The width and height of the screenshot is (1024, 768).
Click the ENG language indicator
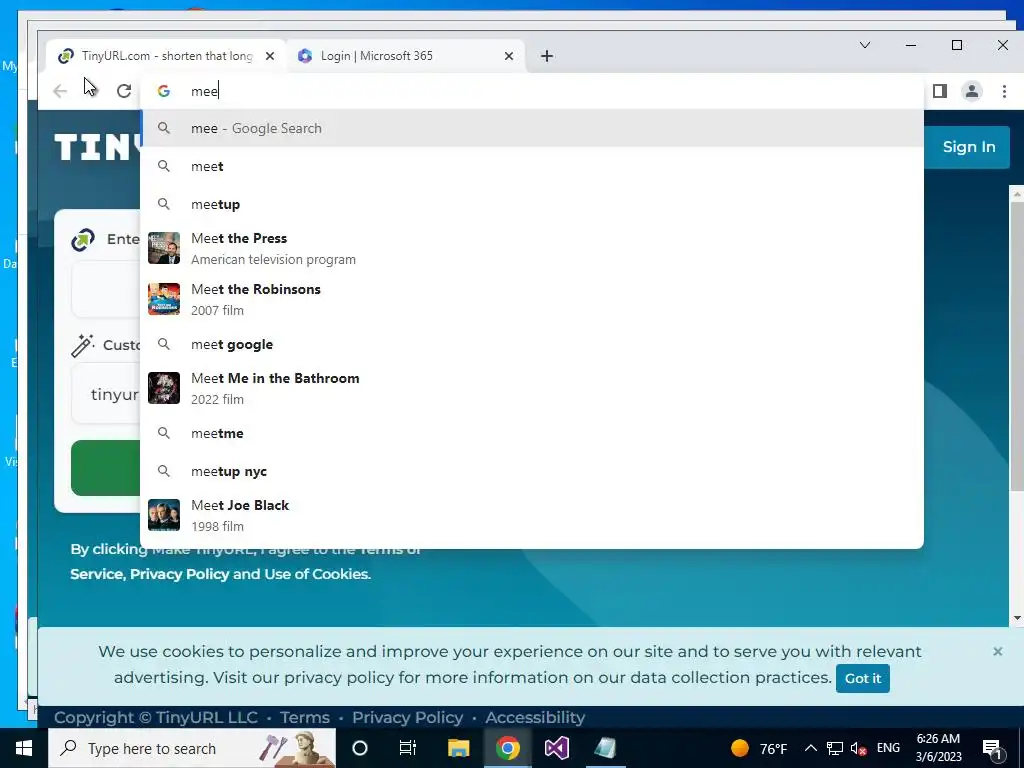pos(888,748)
